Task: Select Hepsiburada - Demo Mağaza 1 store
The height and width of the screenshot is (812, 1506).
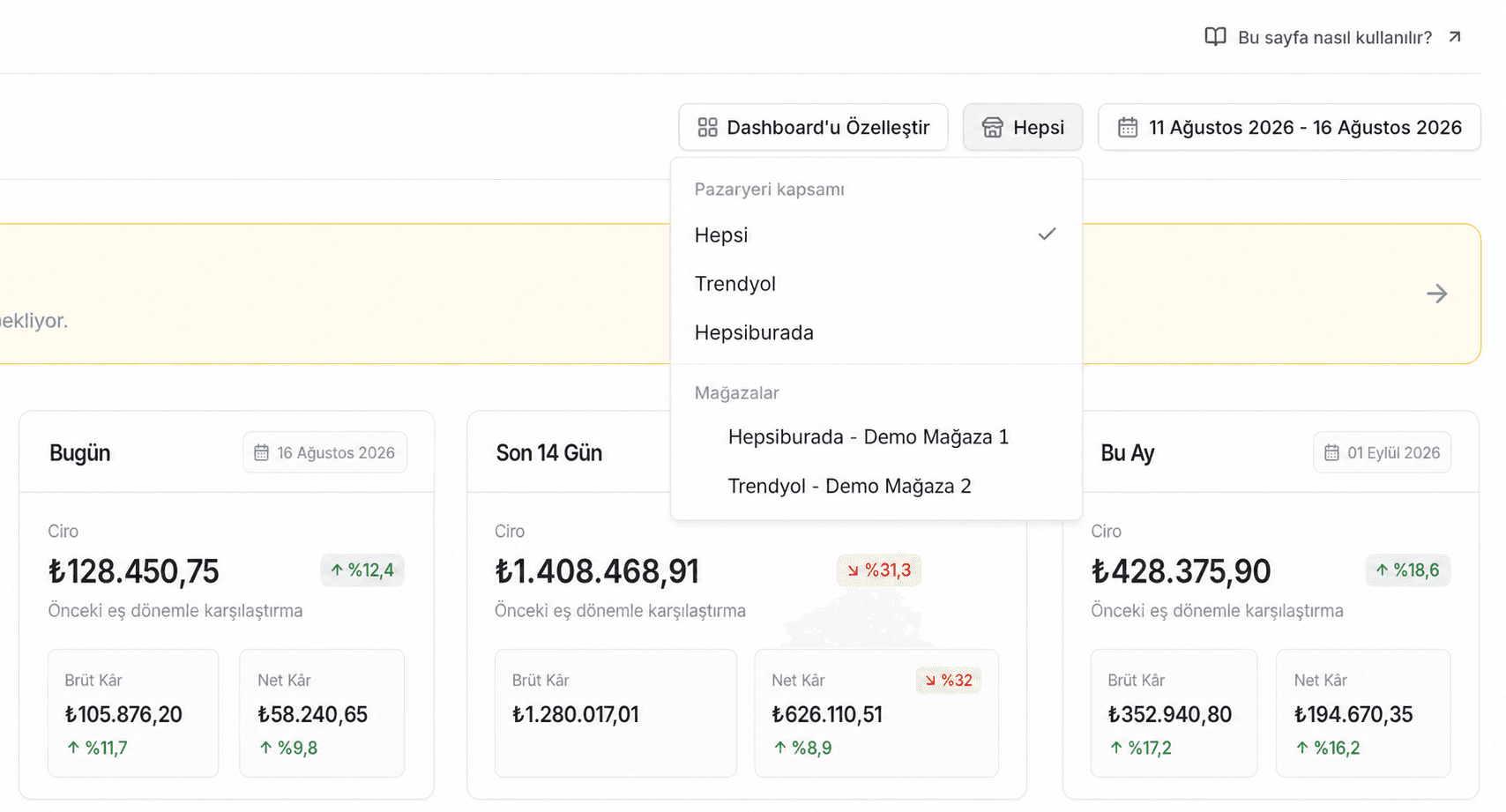Action: point(876,437)
